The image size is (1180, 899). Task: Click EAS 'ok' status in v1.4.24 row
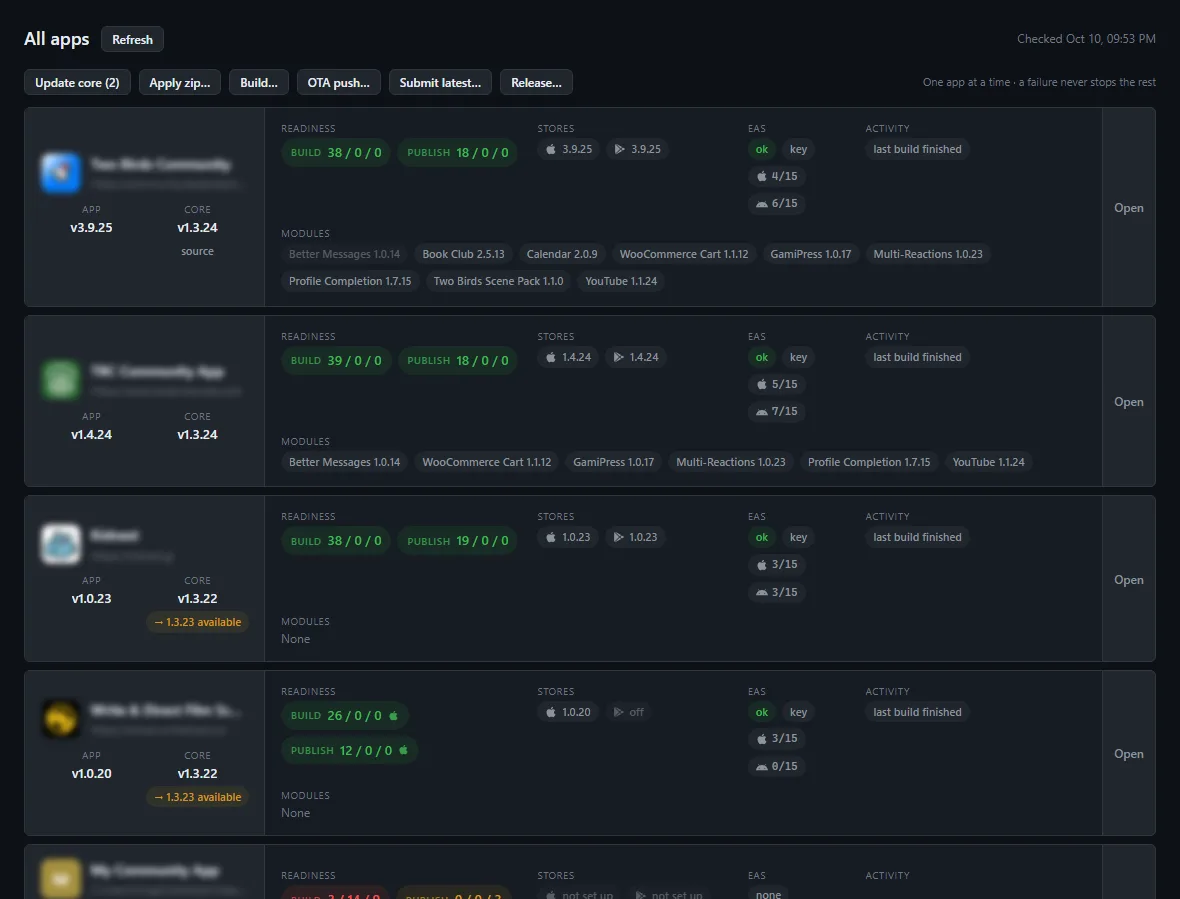[x=762, y=357]
